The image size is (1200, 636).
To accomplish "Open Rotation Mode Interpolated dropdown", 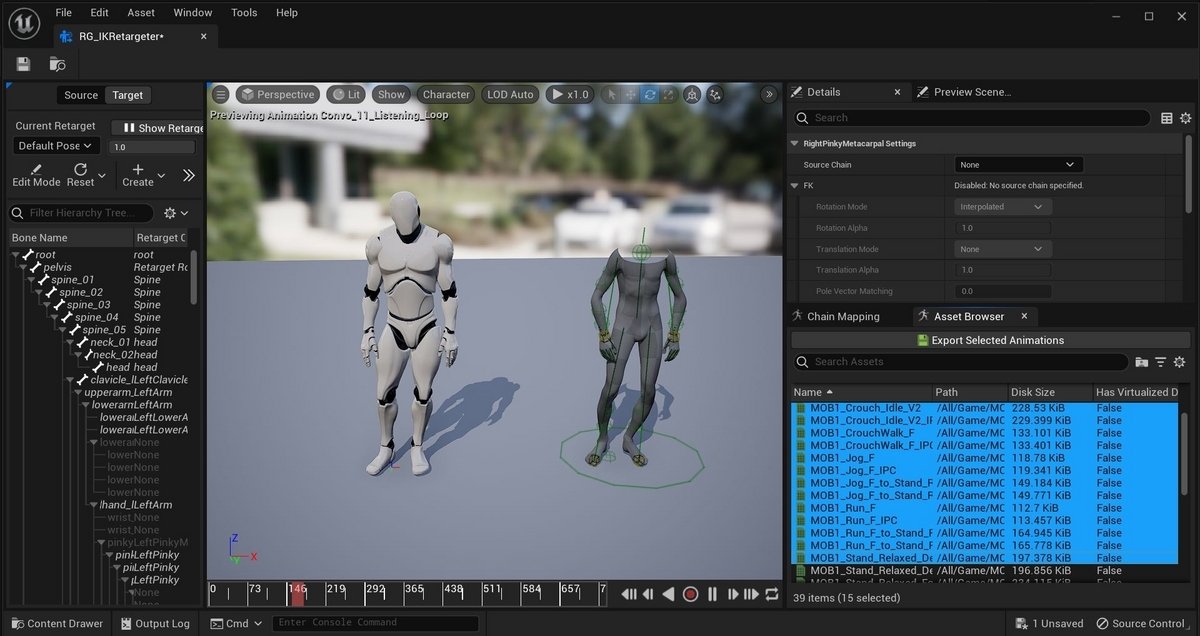I will [1002, 207].
